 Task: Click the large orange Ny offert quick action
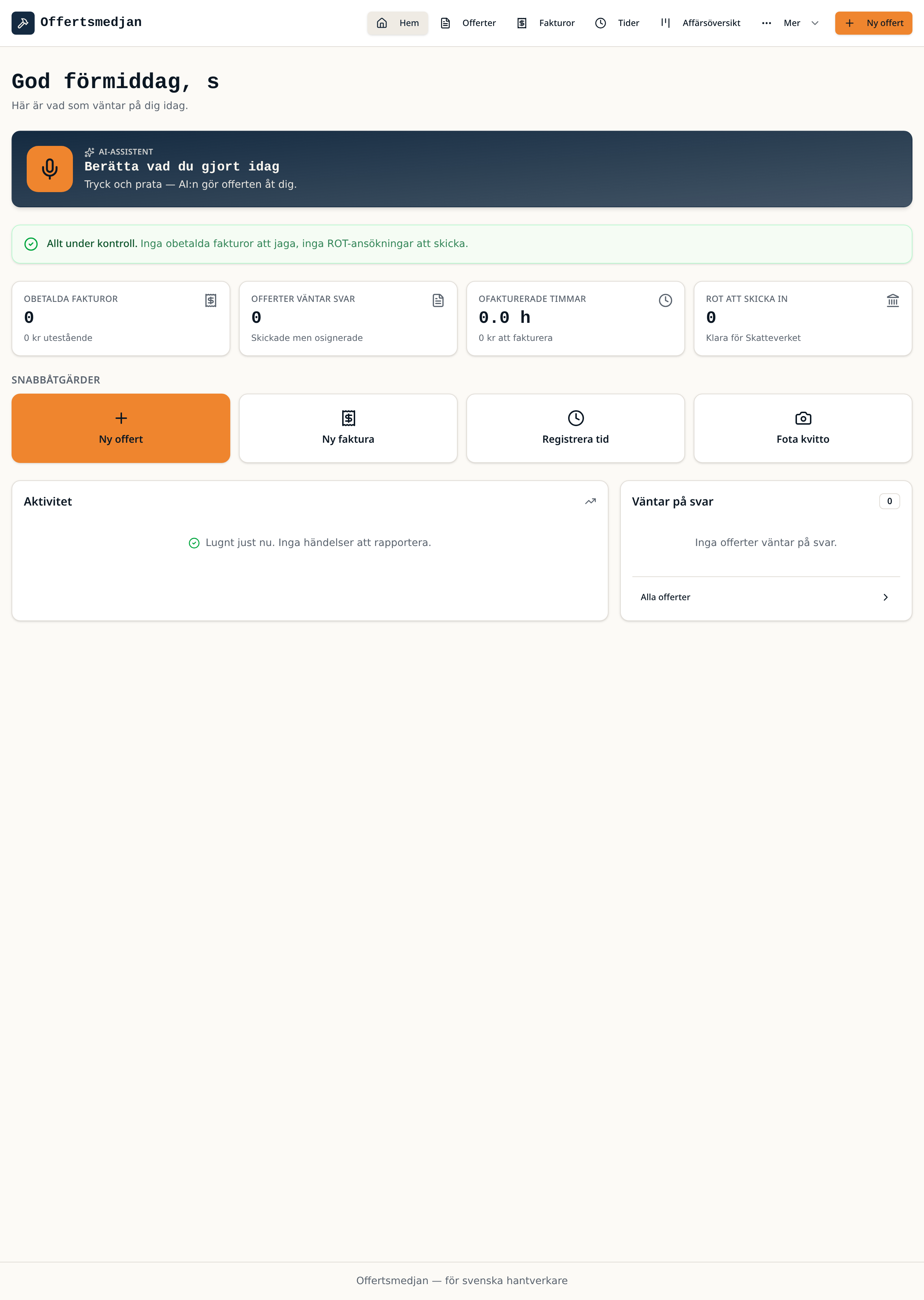coord(121,428)
